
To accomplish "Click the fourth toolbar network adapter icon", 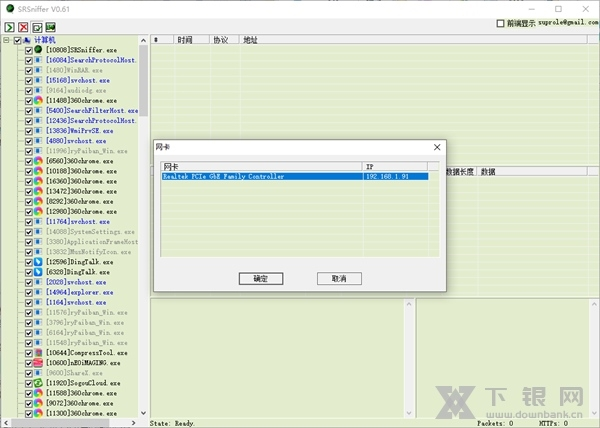I will (50, 26).
